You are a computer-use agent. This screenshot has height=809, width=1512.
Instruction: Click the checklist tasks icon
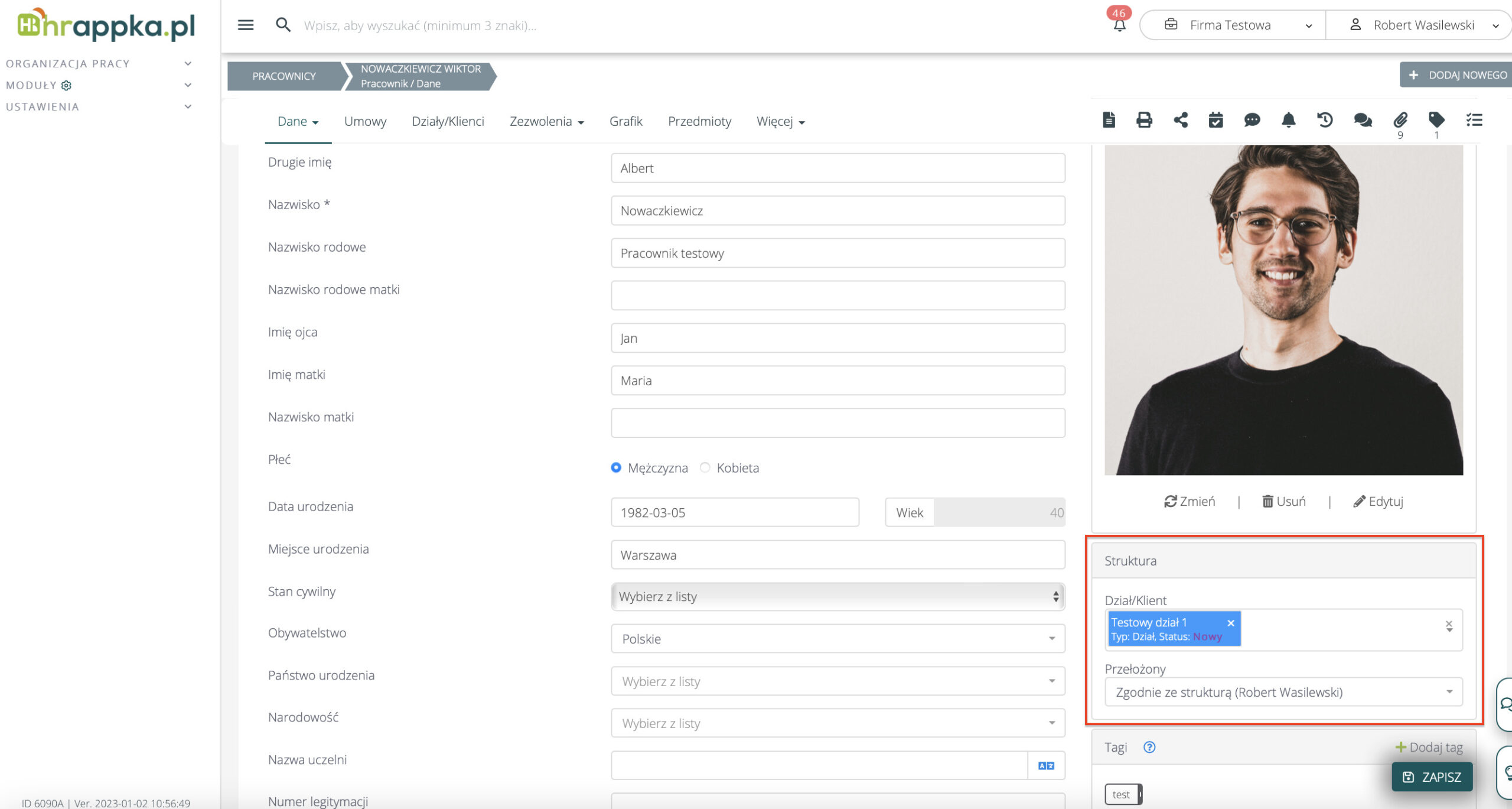(x=1474, y=121)
